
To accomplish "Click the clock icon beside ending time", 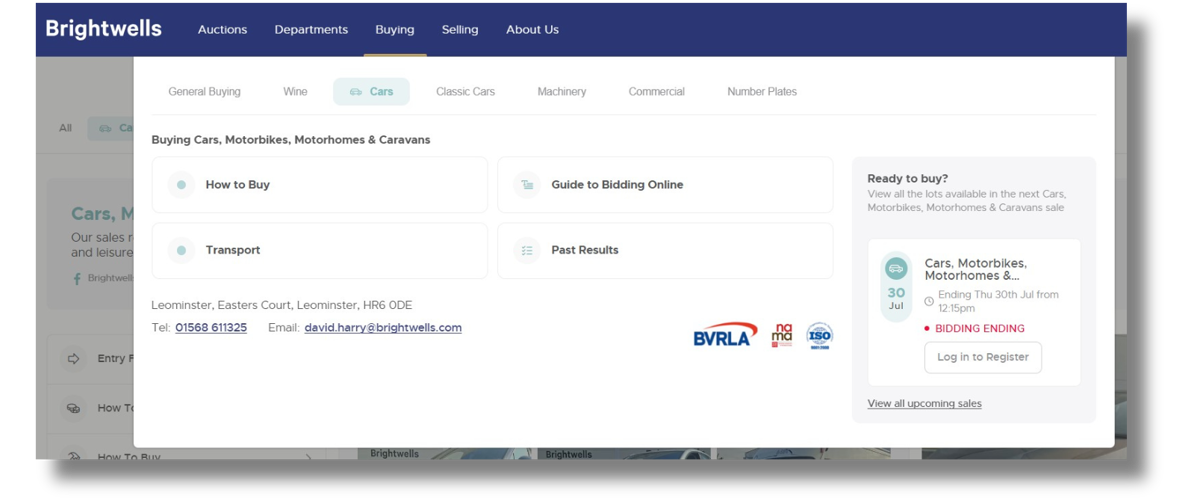I will coord(929,302).
